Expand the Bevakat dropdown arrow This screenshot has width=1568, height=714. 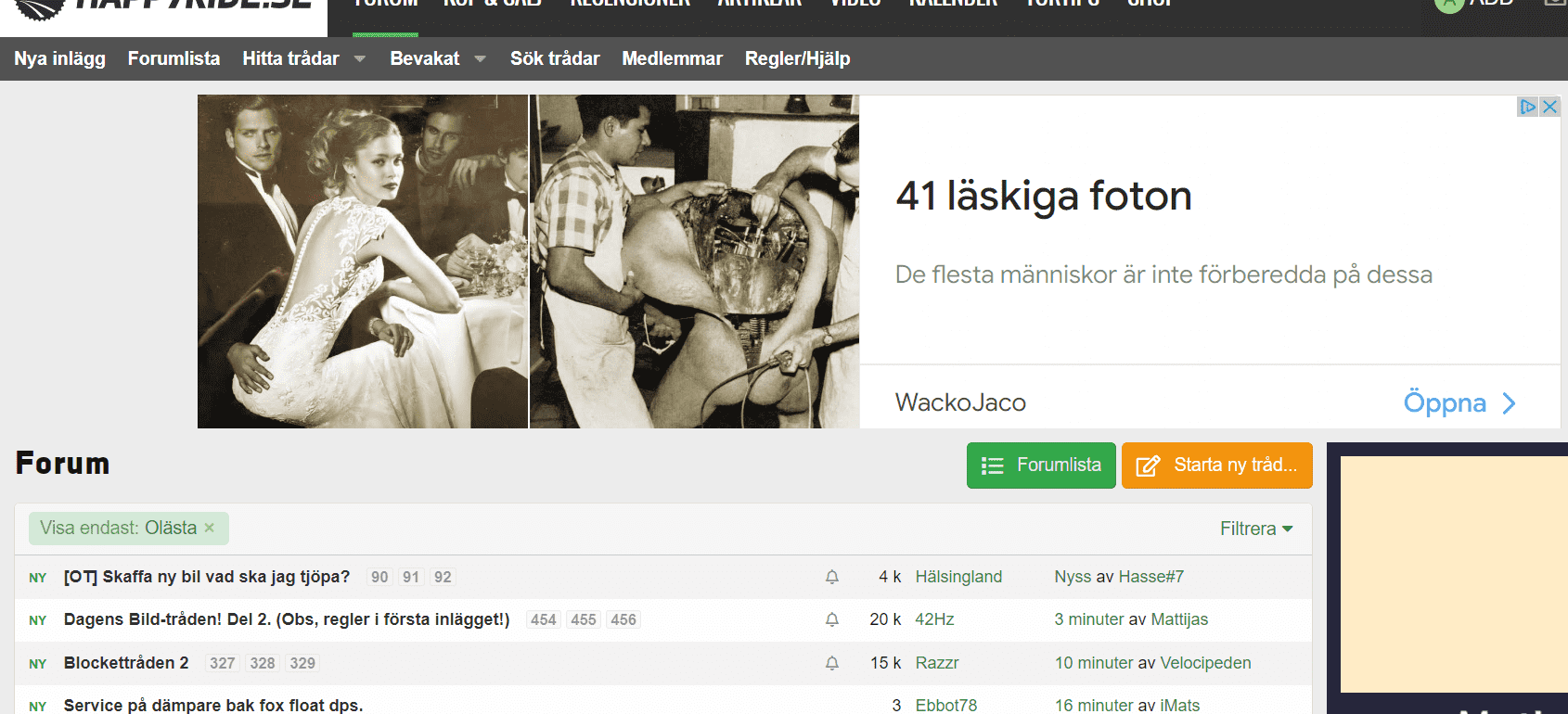point(480,58)
